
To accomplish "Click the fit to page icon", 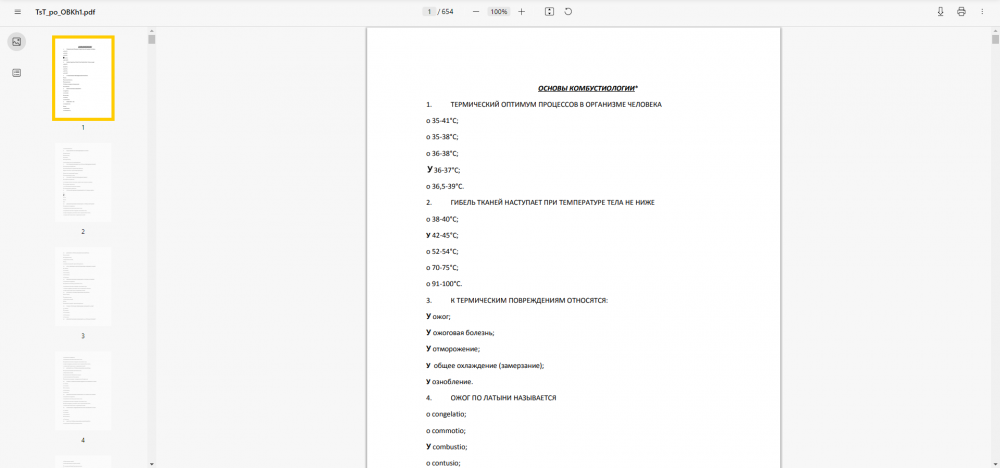I will [x=550, y=11].
